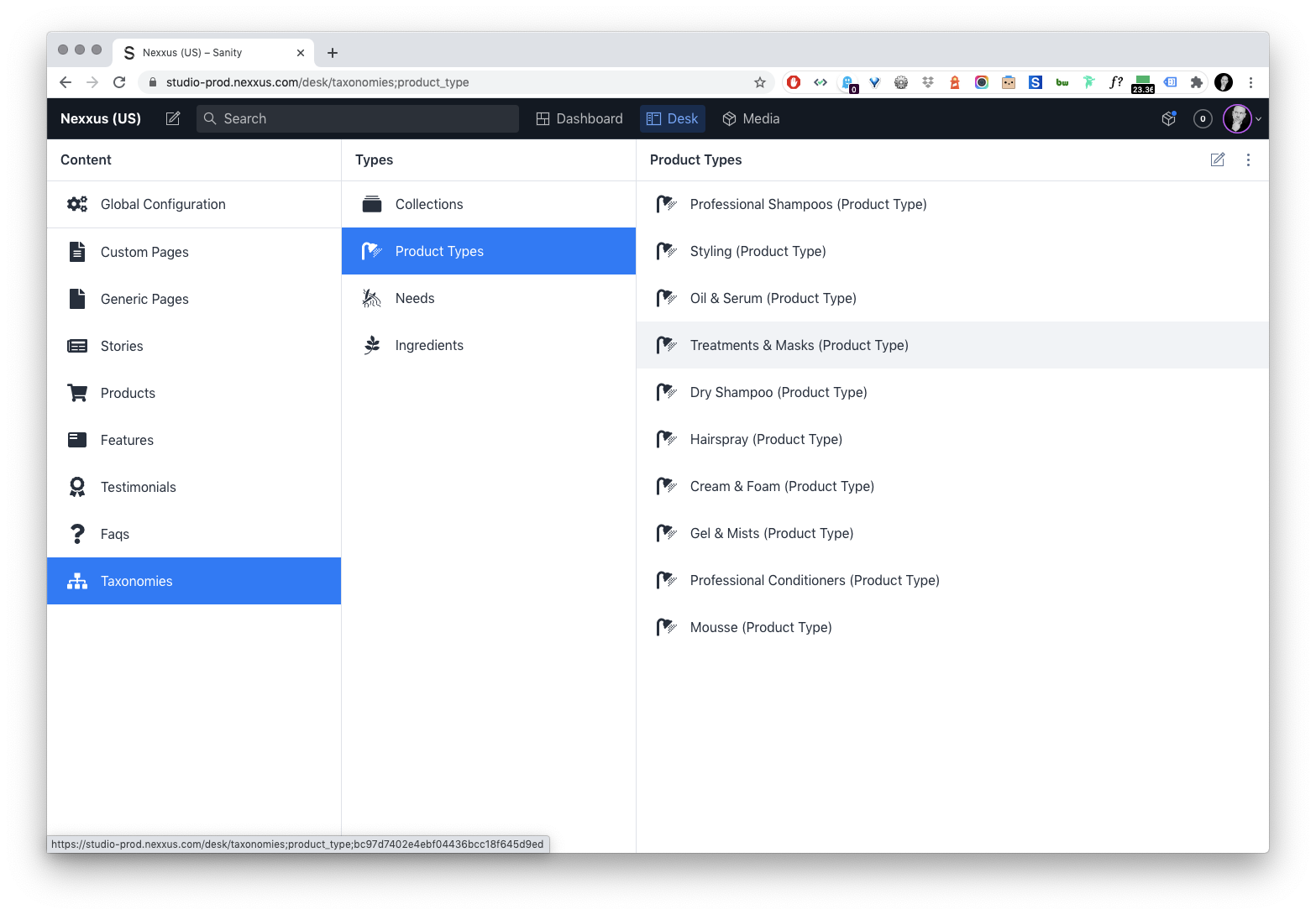This screenshot has width=1316, height=915.
Task: Click the Products cart icon
Action: tap(77, 393)
